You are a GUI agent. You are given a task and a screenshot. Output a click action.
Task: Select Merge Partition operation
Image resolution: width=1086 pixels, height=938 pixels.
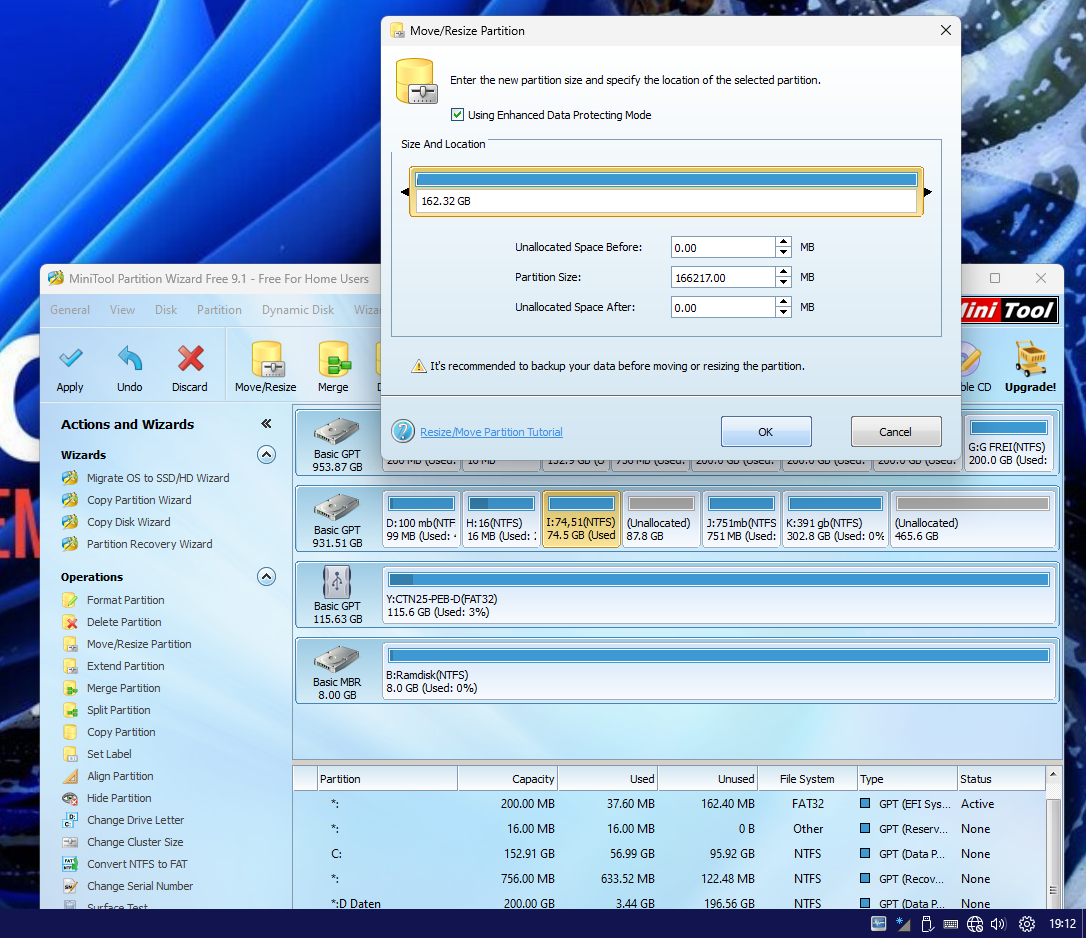coord(123,688)
